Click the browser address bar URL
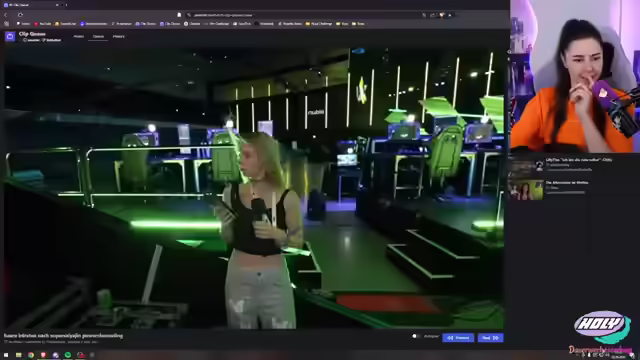 (x=224, y=15)
